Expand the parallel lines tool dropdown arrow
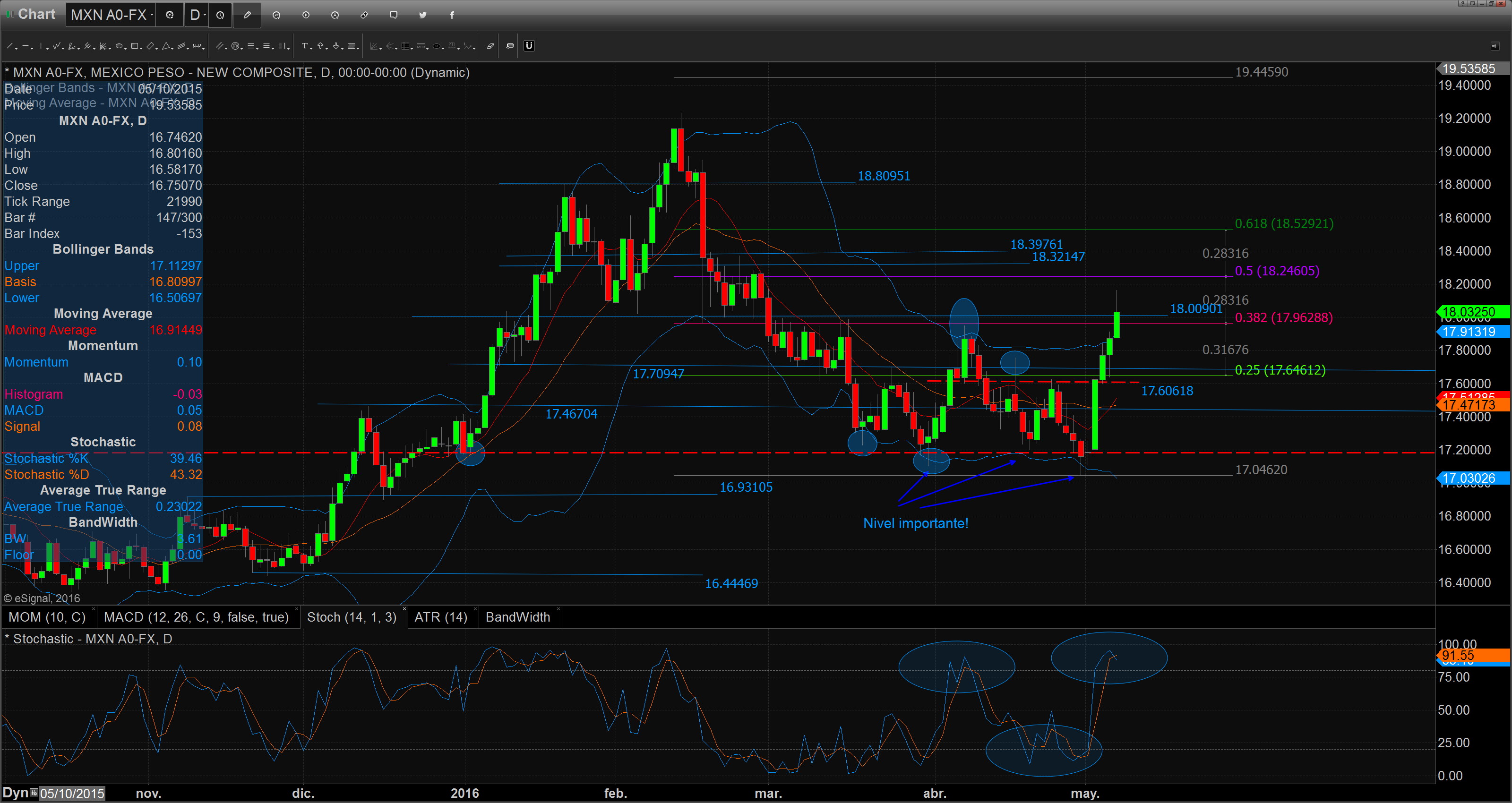1512x803 pixels. 226,49
